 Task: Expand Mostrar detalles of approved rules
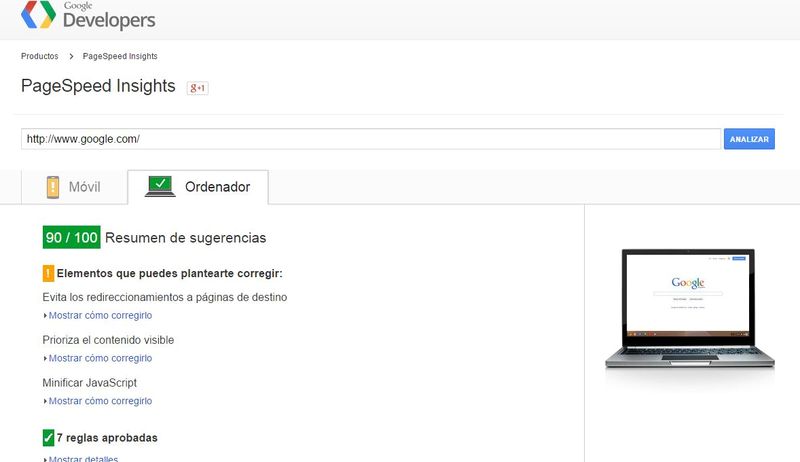(81, 458)
